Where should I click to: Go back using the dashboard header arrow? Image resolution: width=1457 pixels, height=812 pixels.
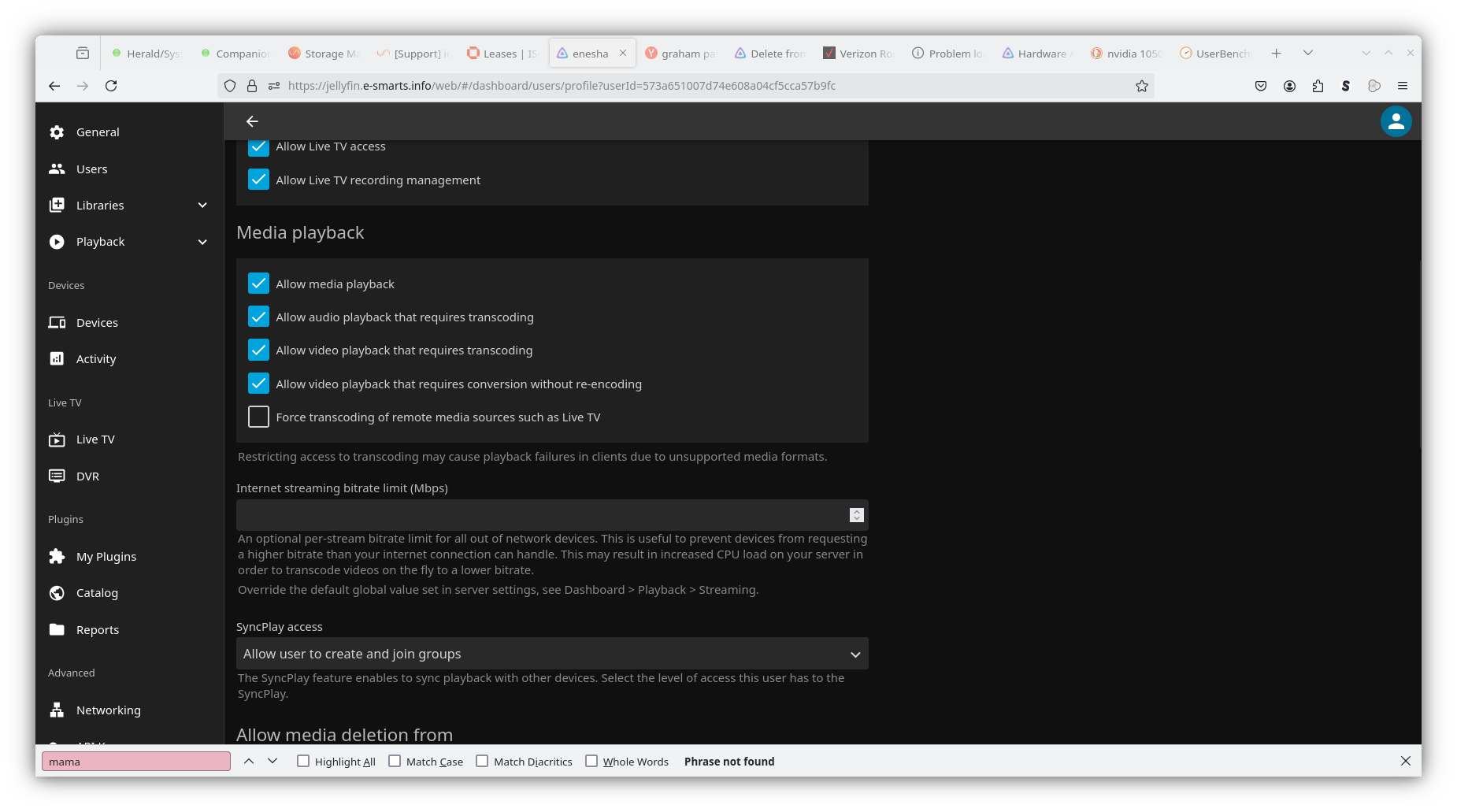252,121
